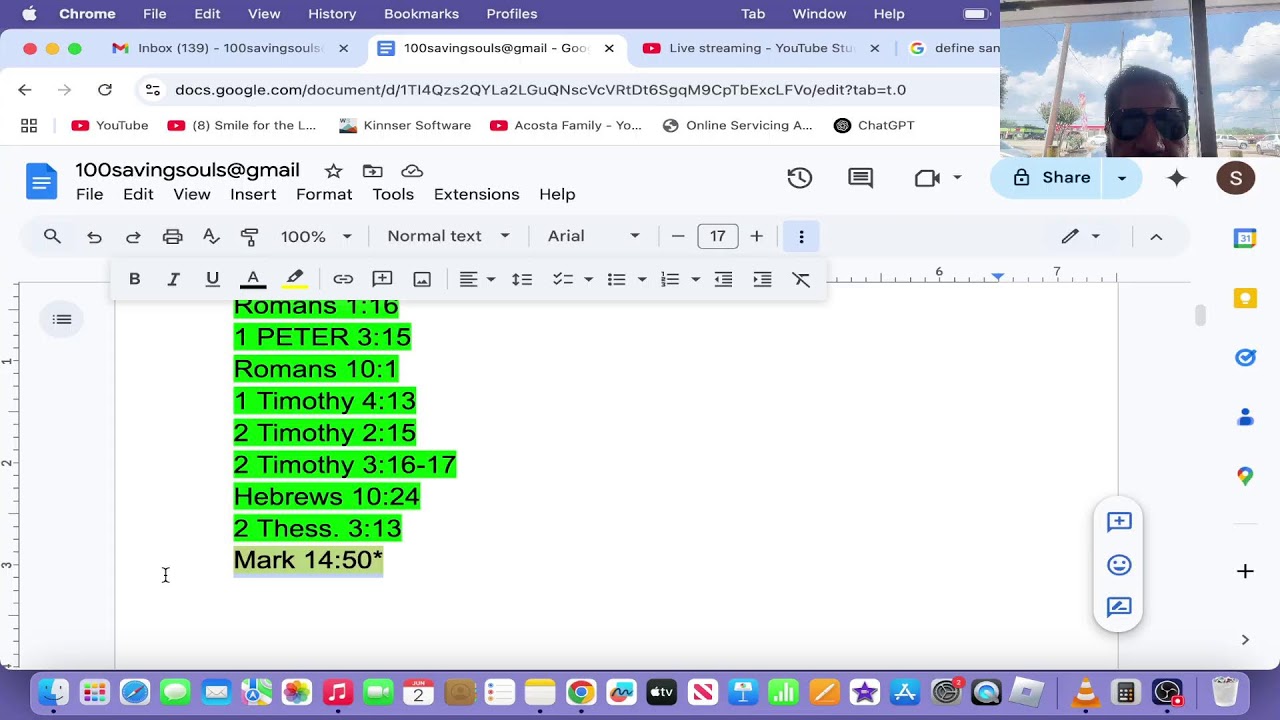Start a video call

click(x=927, y=178)
